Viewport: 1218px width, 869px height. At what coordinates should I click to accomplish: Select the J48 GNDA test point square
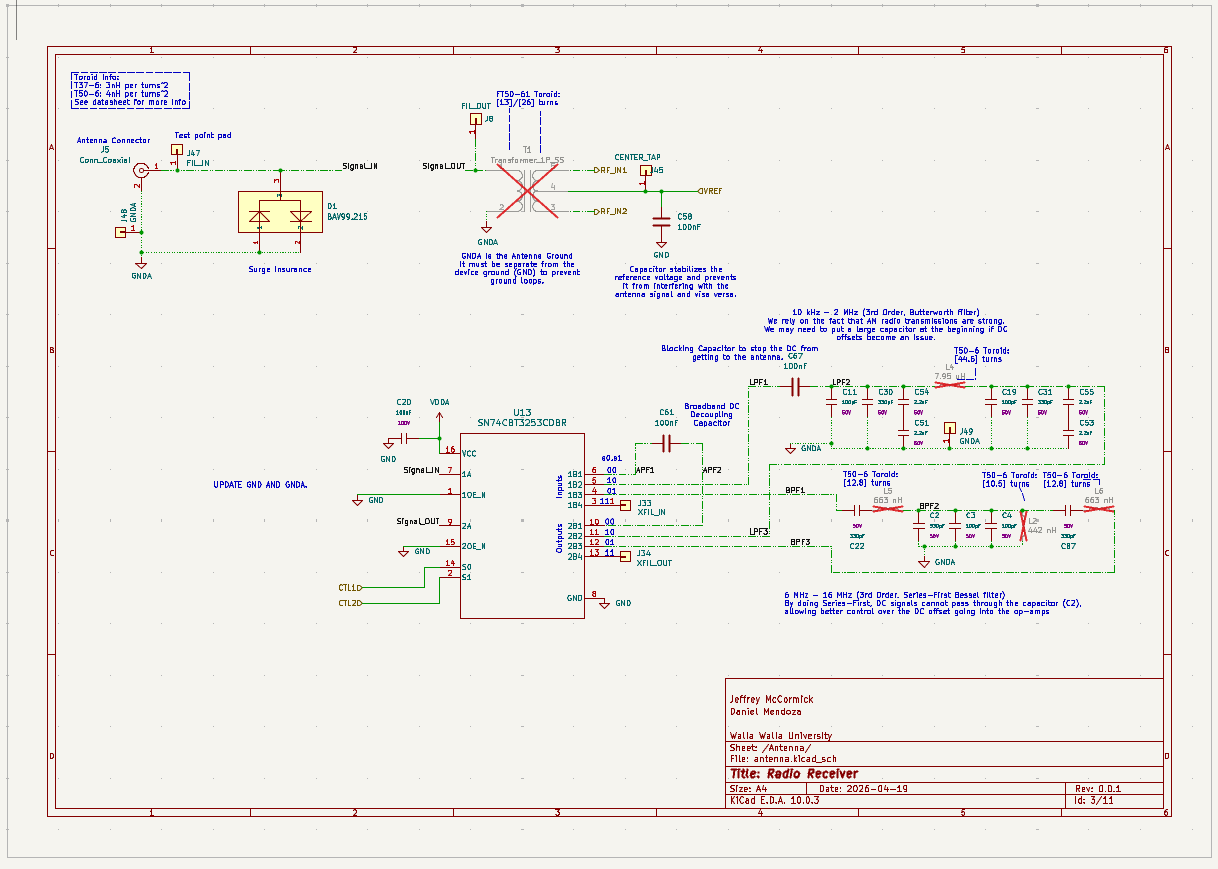pos(121,232)
